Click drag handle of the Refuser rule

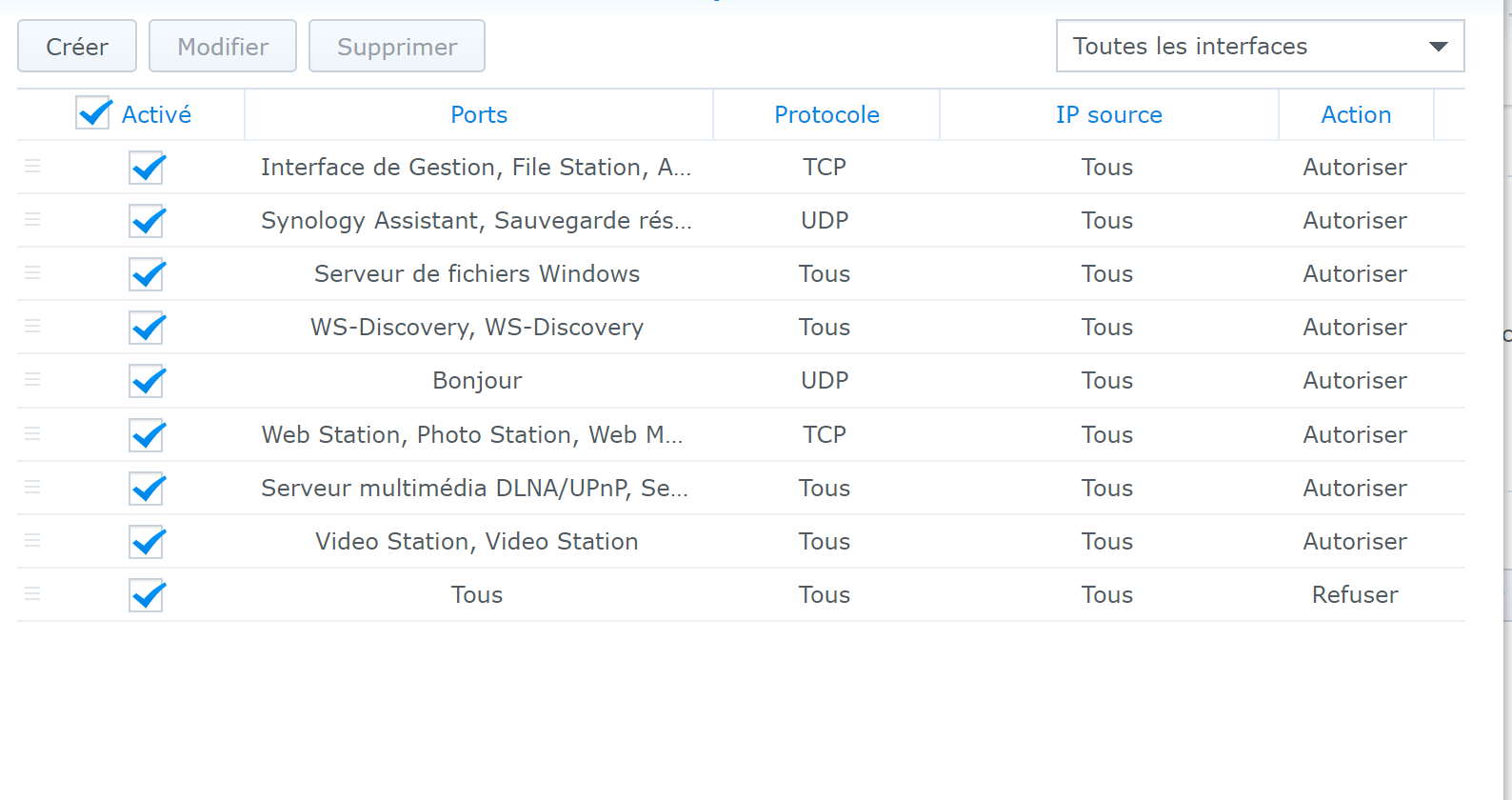click(x=32, y=594)
